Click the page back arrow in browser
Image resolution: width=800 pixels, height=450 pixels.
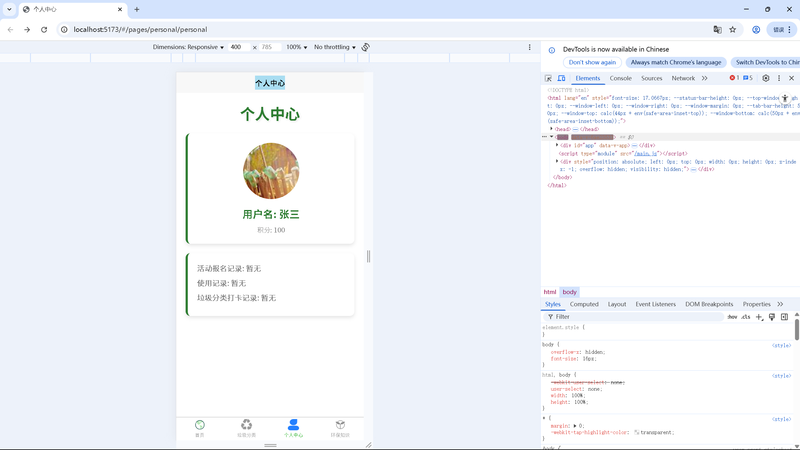(11, 30)
